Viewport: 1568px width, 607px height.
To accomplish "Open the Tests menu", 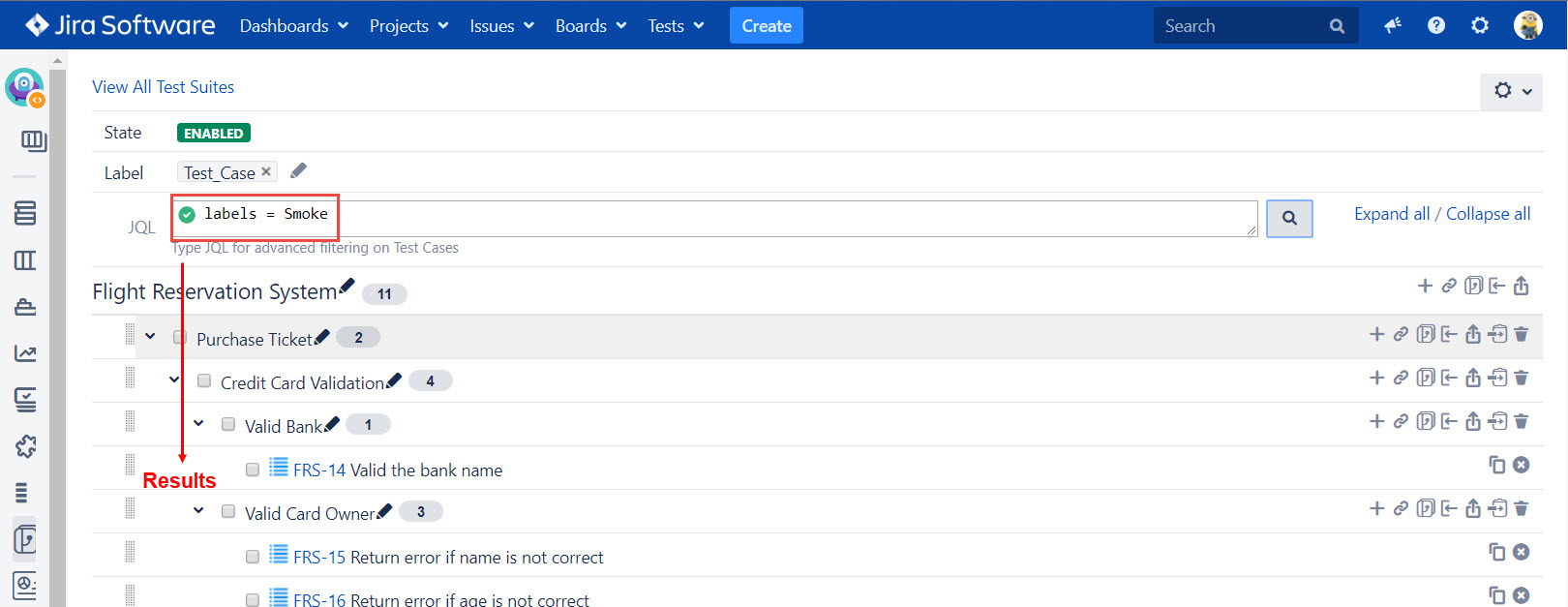I will pos(676,26).
